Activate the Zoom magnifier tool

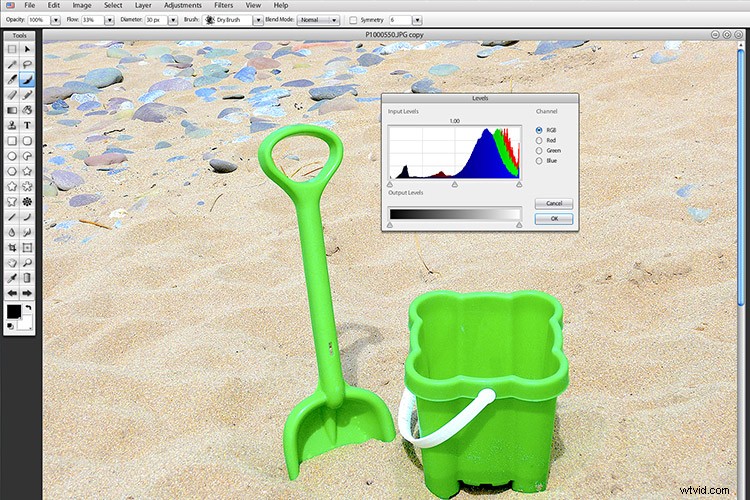point(28,262)
